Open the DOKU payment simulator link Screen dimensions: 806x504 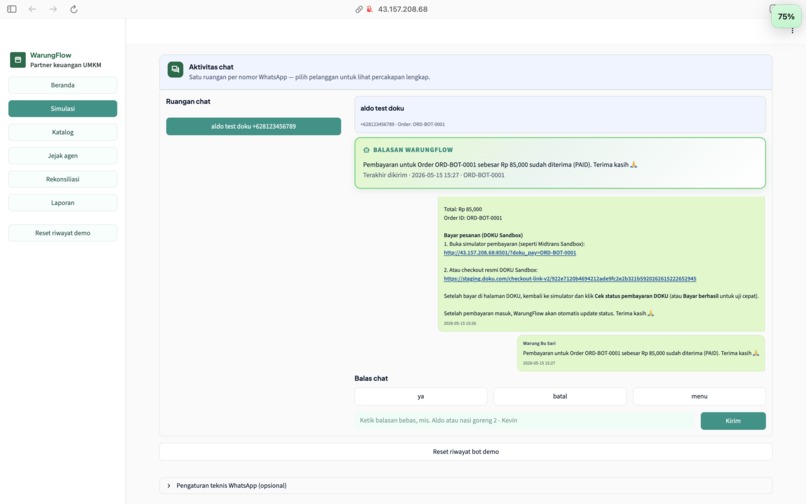coord(509,253)
